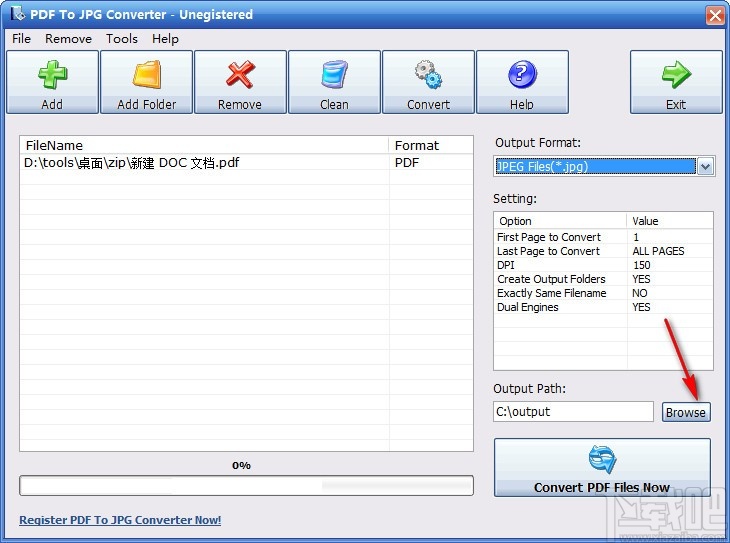Click the green arrow Exit icon

pyautogui.click(x=676, y=75)
